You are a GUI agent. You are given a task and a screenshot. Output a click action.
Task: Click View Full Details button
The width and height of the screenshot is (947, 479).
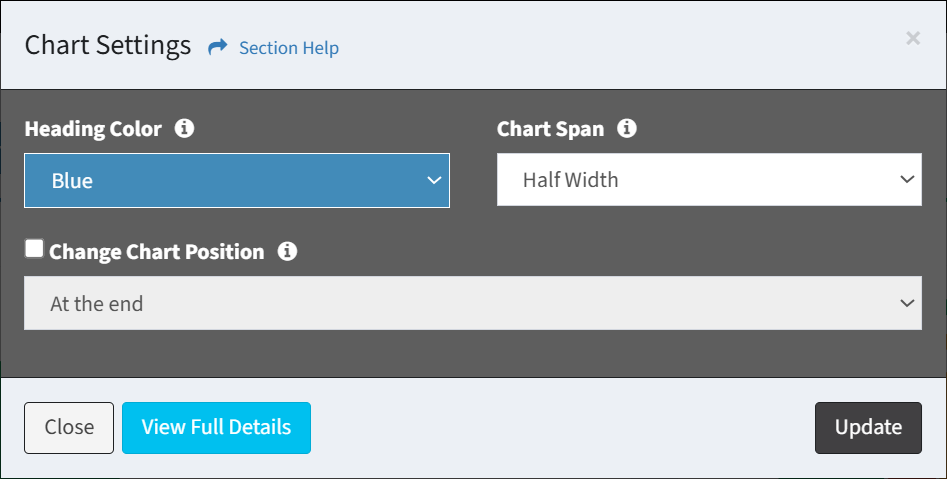pos(216,428)
